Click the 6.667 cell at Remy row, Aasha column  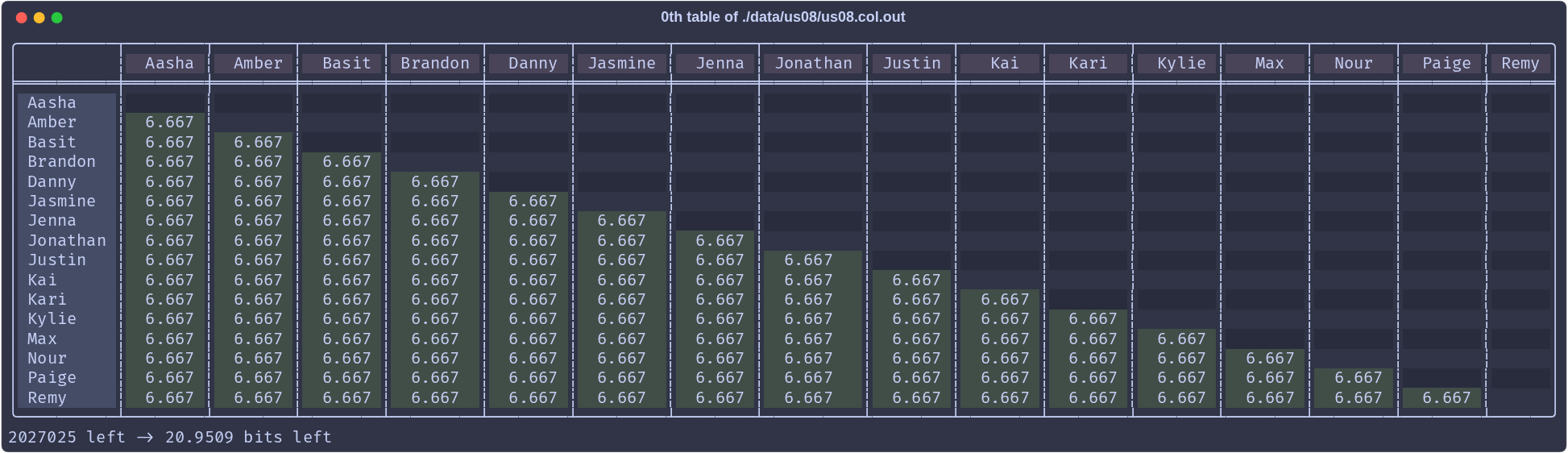click(165, 398)
